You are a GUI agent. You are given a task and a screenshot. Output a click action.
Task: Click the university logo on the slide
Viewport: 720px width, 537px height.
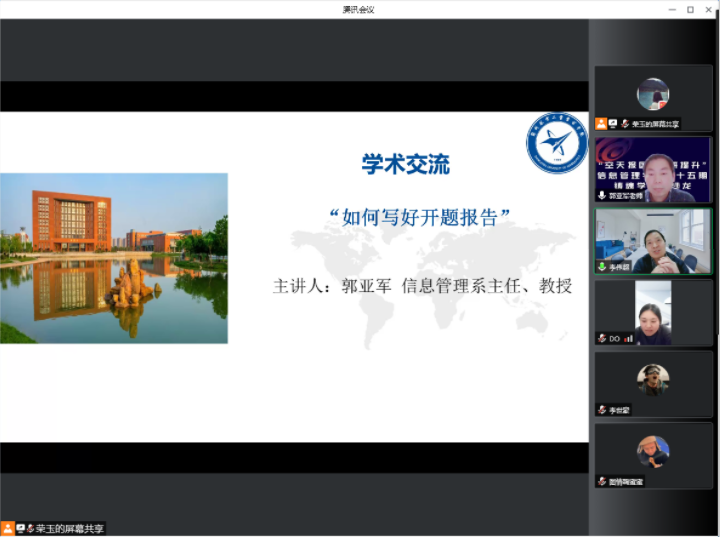(556, 143)
